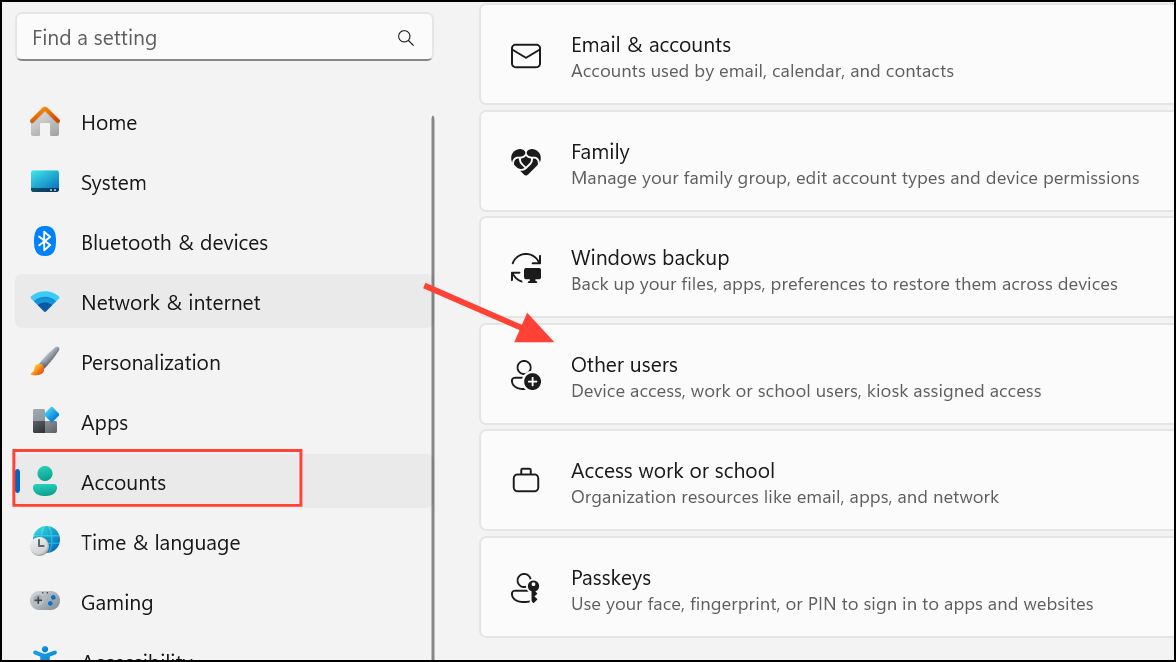Click 'Manage your family group' description
1176x662 pixels.
point(855,178)
